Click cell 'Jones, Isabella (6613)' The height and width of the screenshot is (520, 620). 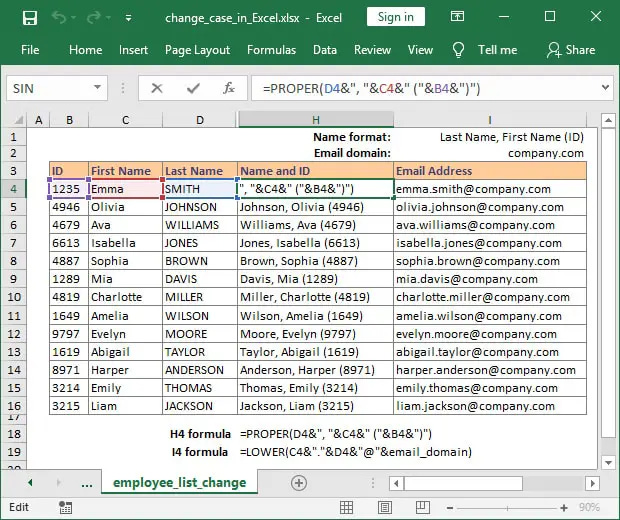coord(316,243)
